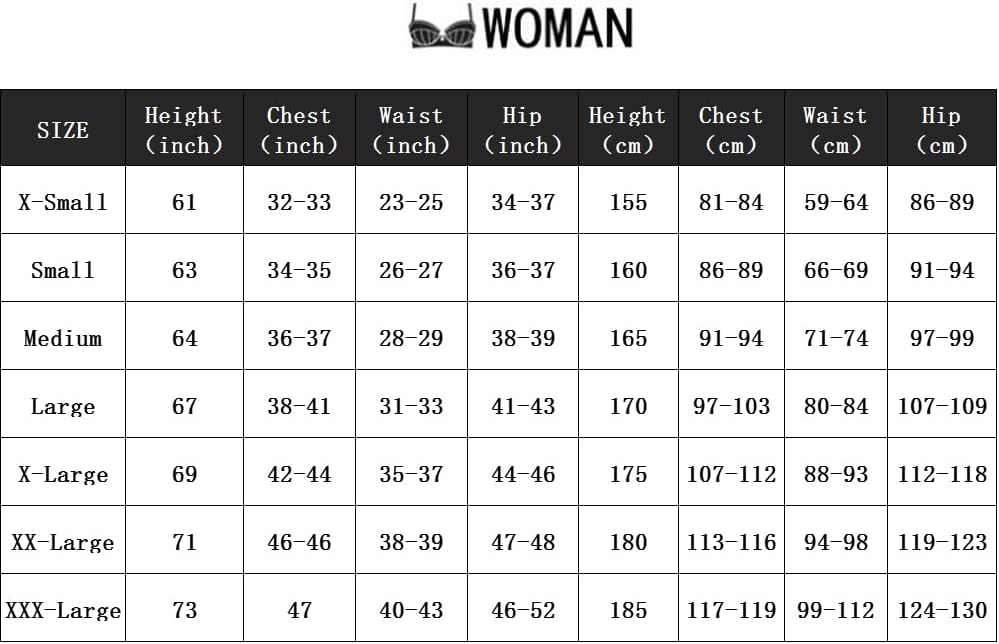Select the X-Small height cell 155
The width and height of the screenshot is (999, 644).
coord(628,202)
